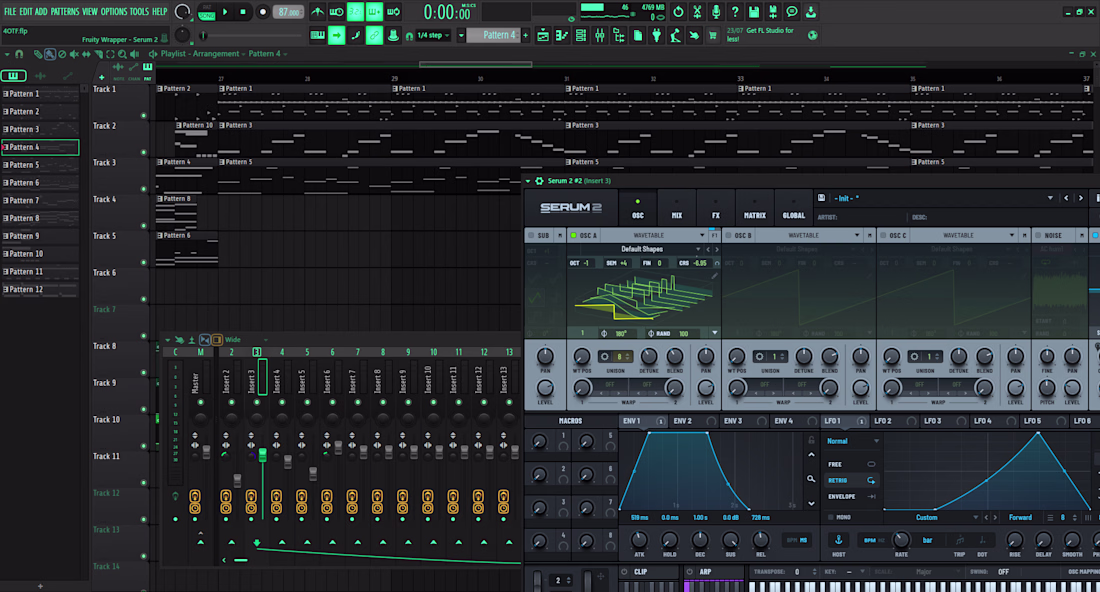Image resolution: width=1100 pixels, height=592 pixels.
Task: Open OSC A WAVETABLE type dropdown
Action: tap(655, 236)
